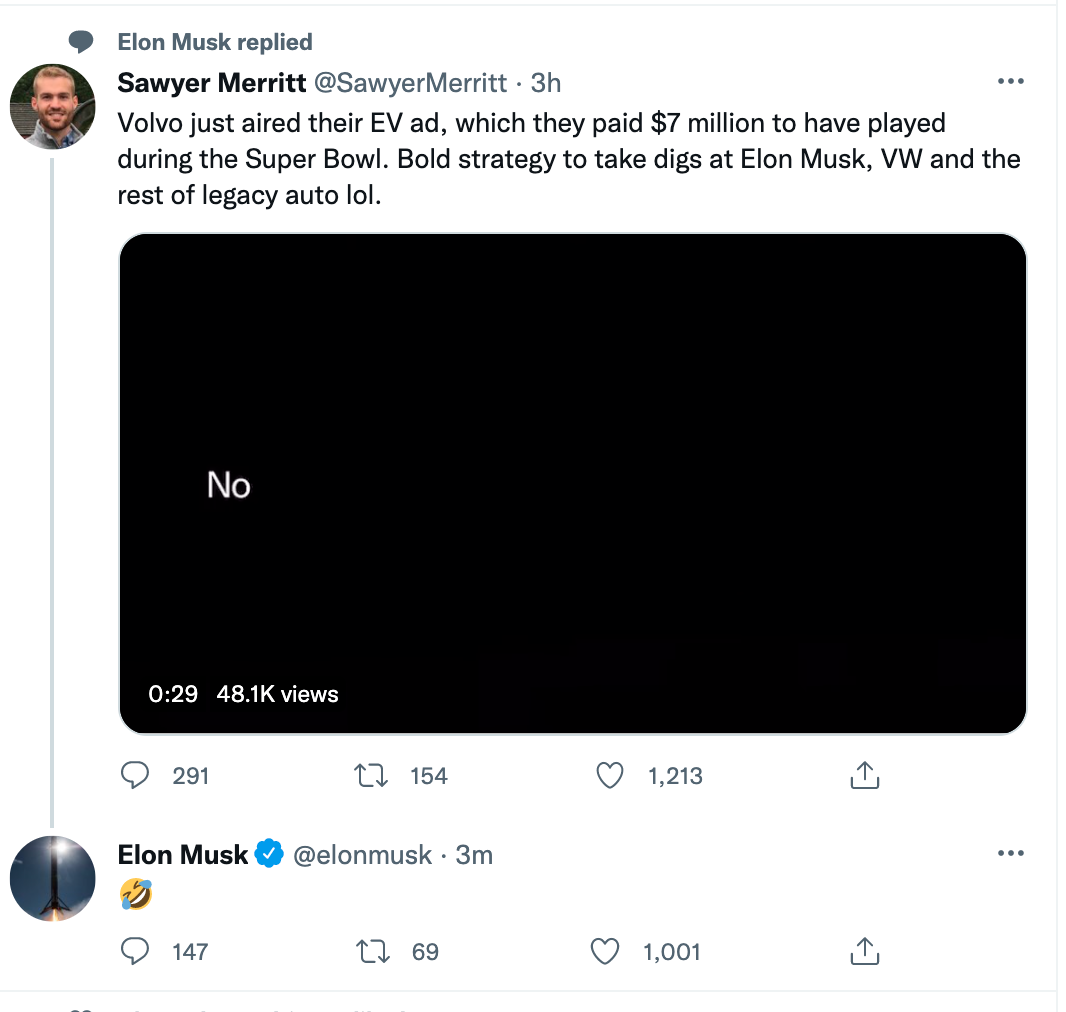This screenshot has width=1066, height=1012.
Task: Share Elon Musk's reply tweet
Action: pyautogui.click(x=864, y=951)
